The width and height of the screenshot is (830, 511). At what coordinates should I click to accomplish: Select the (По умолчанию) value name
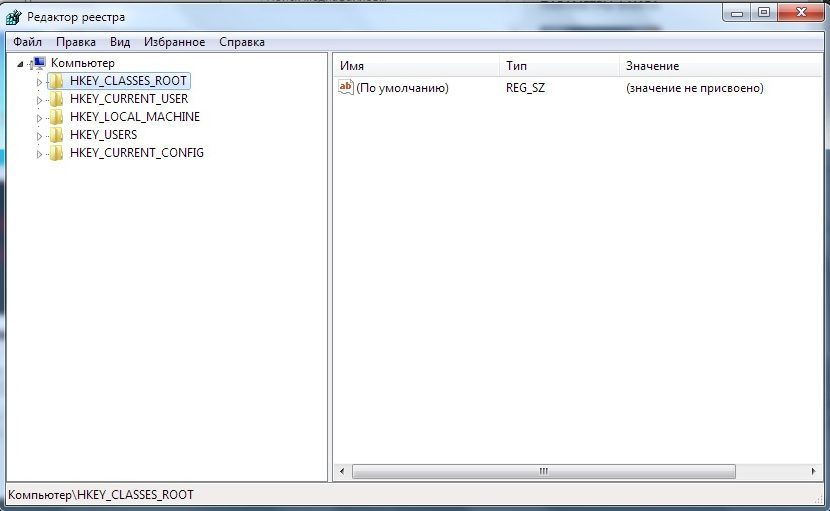(402, 88)
